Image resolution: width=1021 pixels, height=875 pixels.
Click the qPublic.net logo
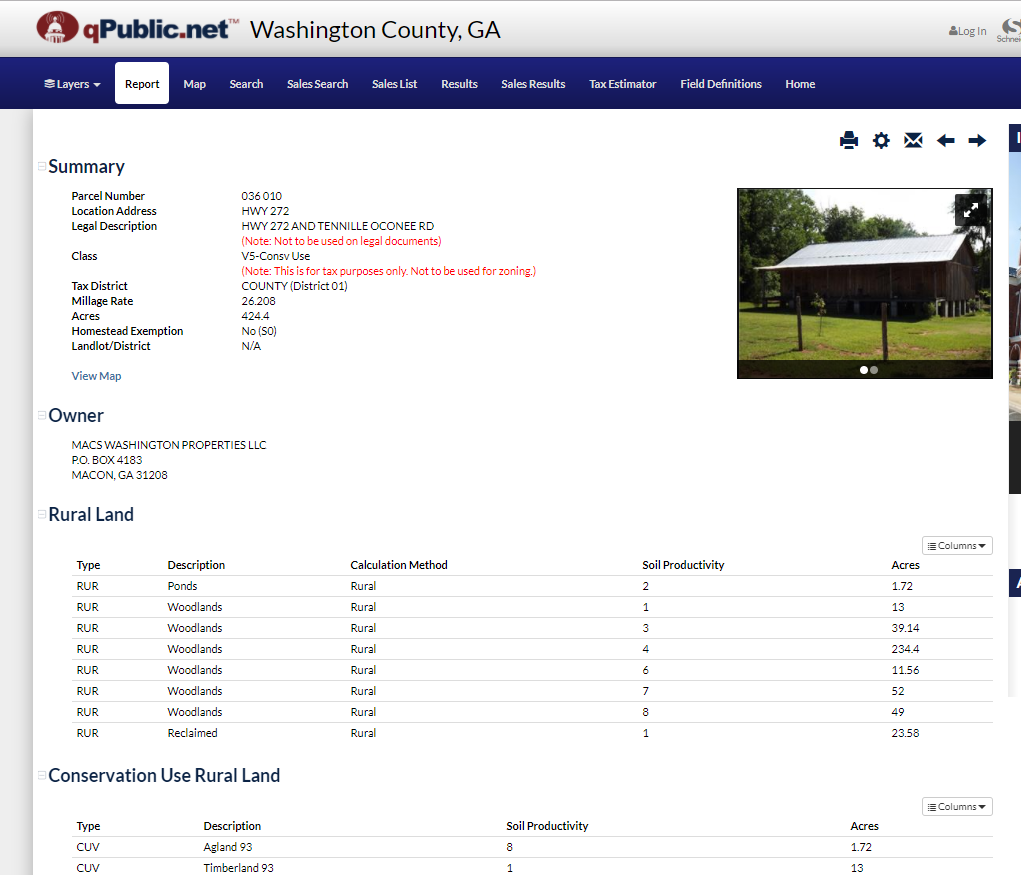click(135, 28)
